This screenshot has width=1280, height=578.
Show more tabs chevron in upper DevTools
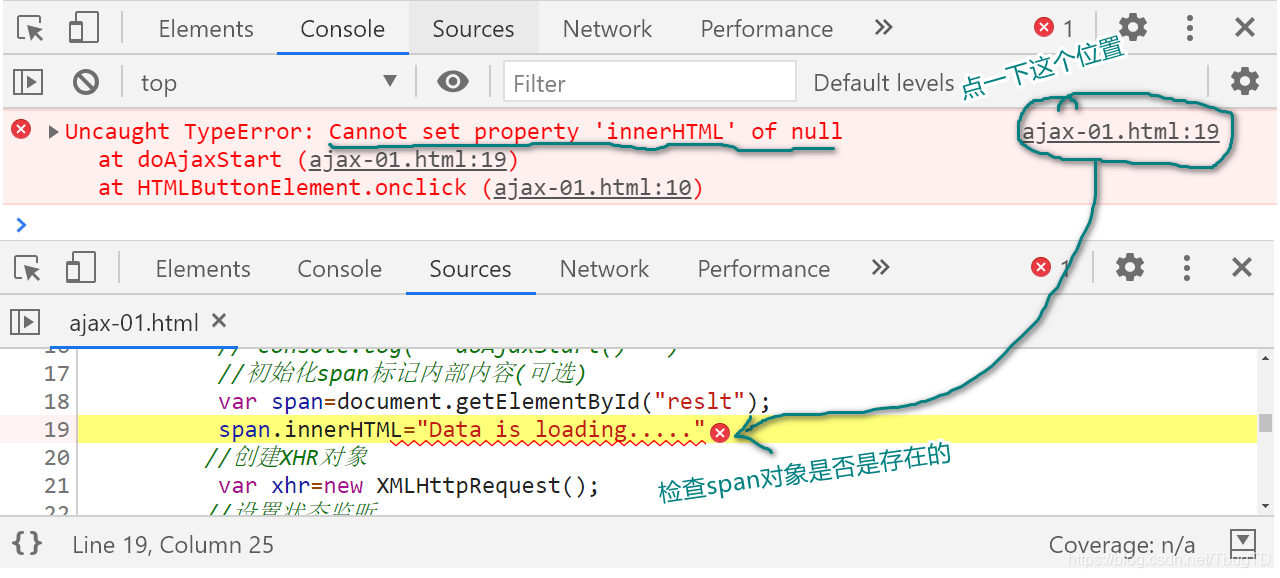[883, 28]
